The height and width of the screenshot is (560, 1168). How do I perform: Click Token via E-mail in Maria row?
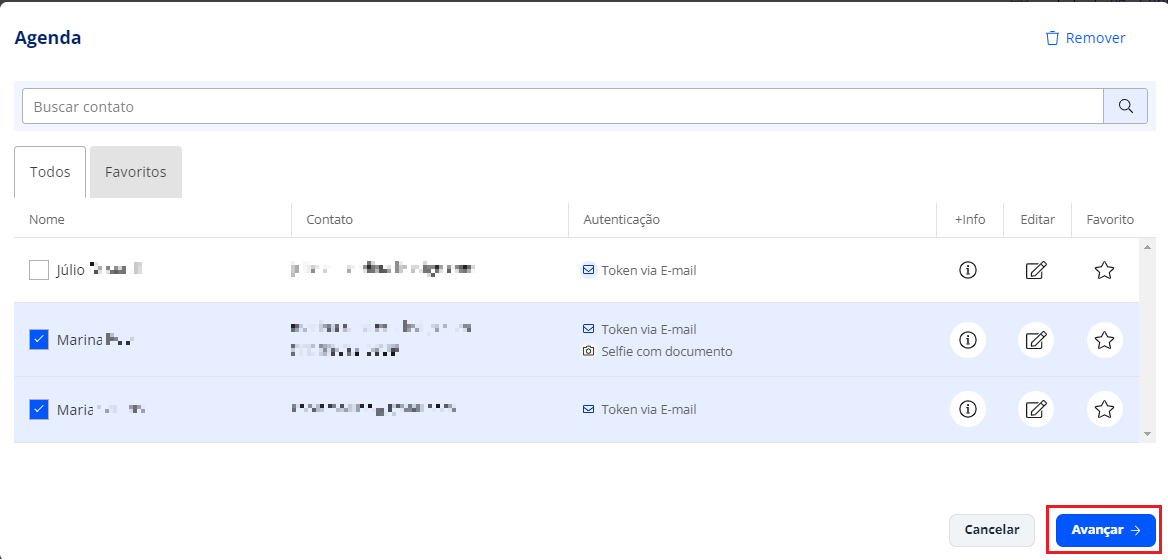point(649,410)
